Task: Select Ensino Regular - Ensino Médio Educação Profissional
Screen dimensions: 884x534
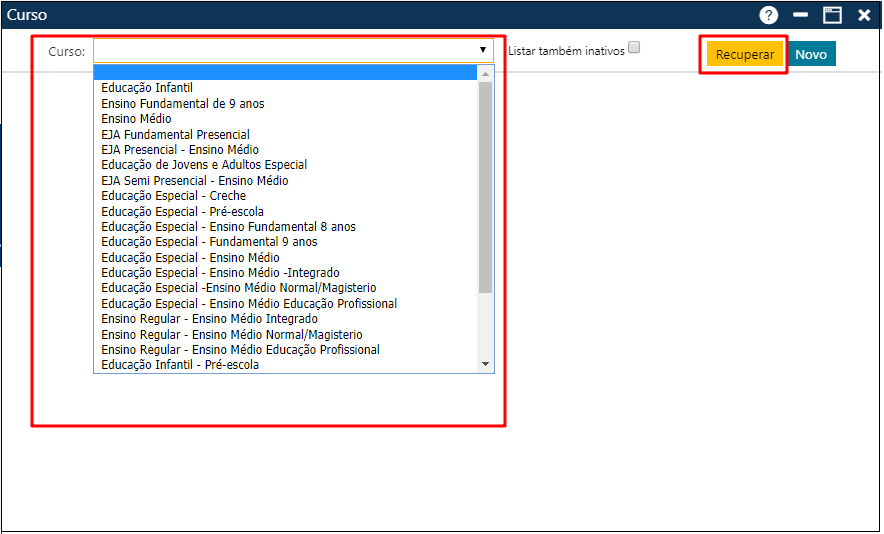Action: 285,350
